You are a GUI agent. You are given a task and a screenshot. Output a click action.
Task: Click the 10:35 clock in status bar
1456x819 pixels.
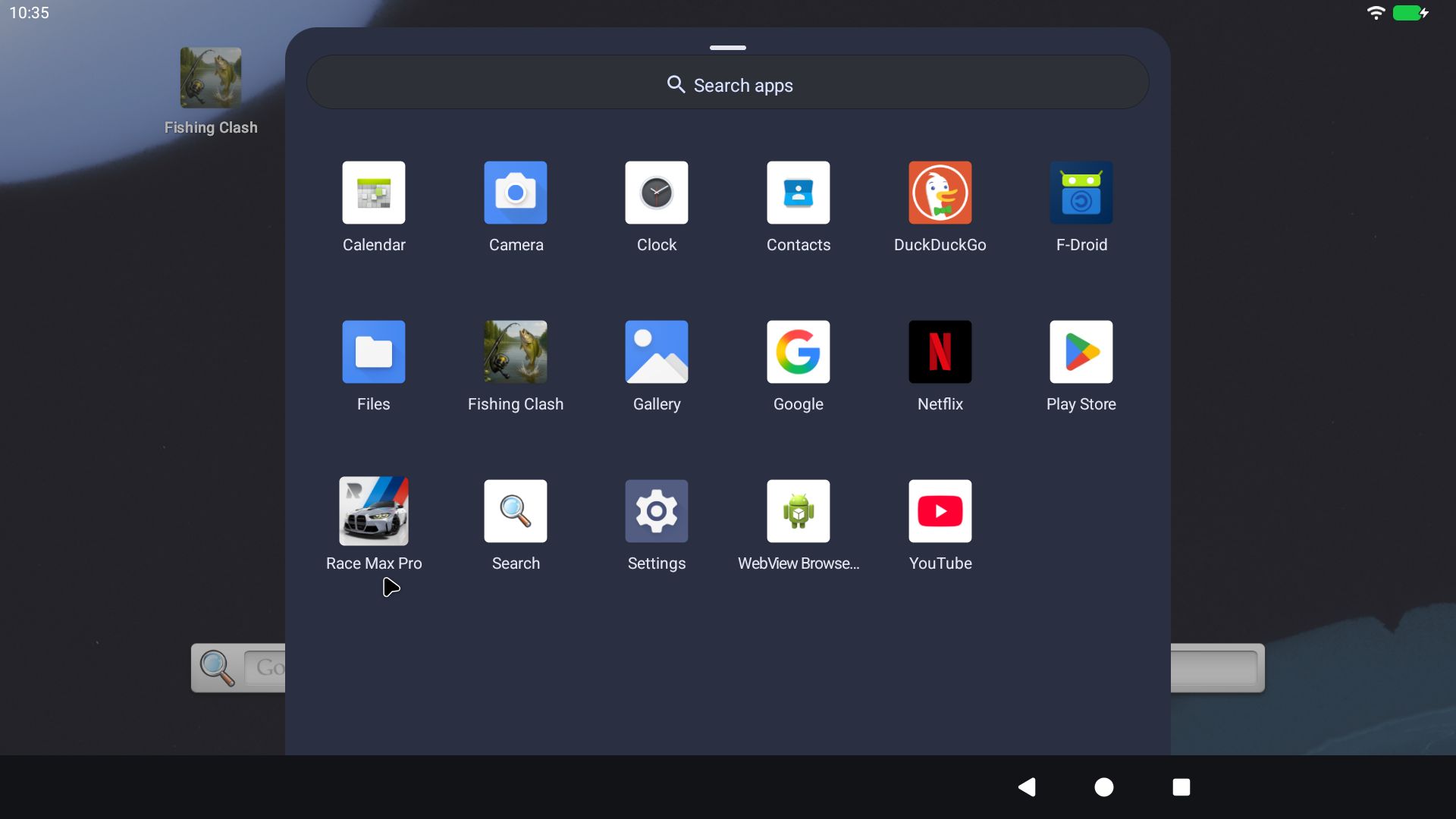[x=29, y=13]
